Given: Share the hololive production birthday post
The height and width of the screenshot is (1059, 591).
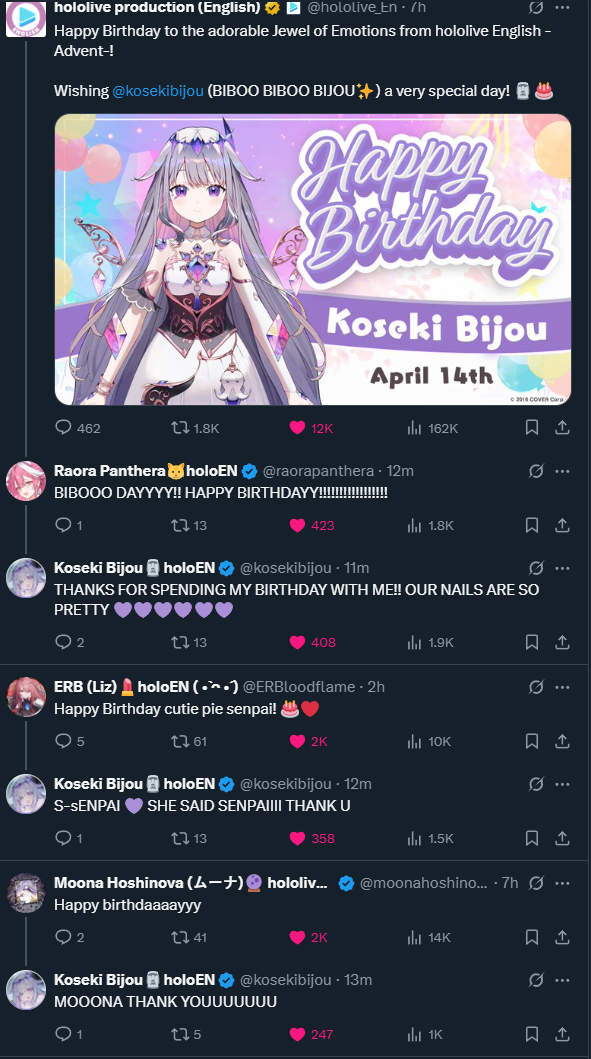Looking at the screenshot, I should [x=562, y=428].
